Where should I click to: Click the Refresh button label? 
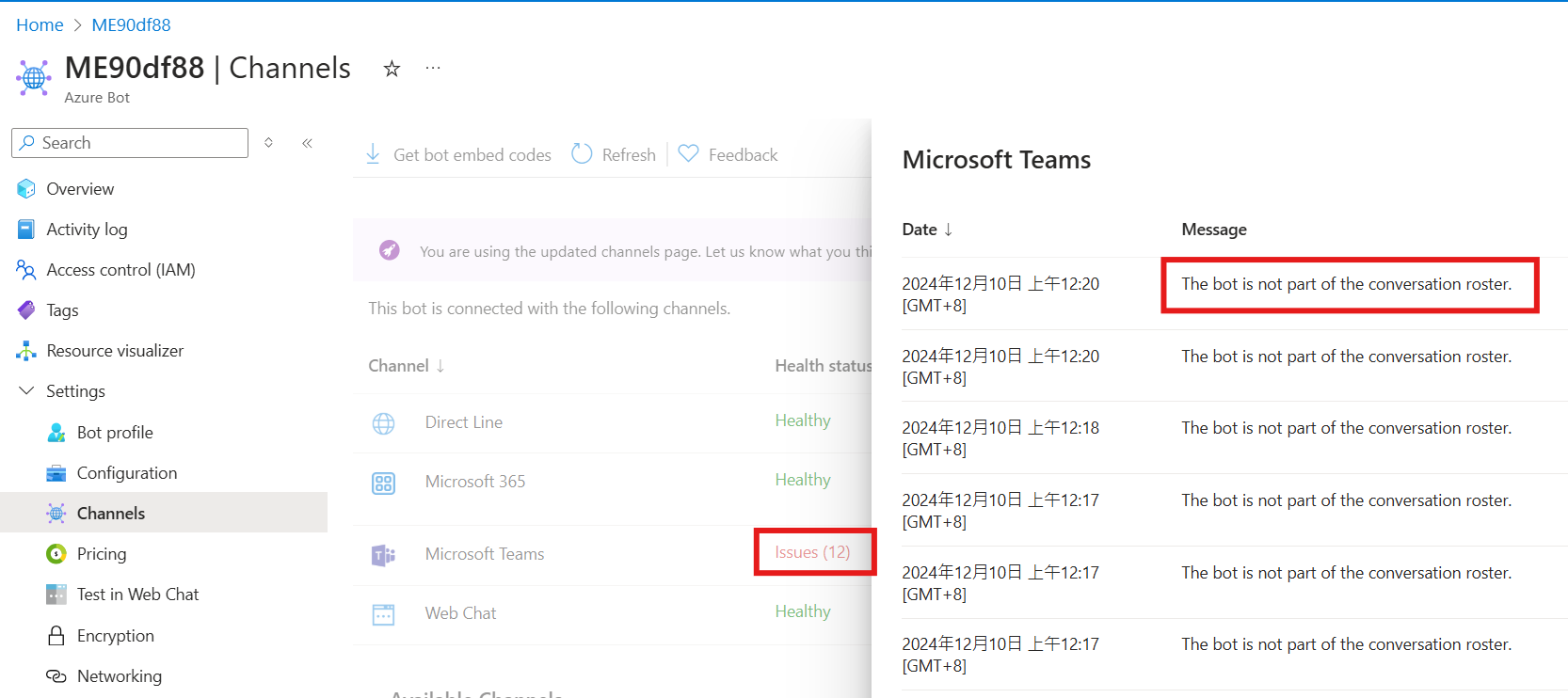pyautogui.click(x=629, y=155)
